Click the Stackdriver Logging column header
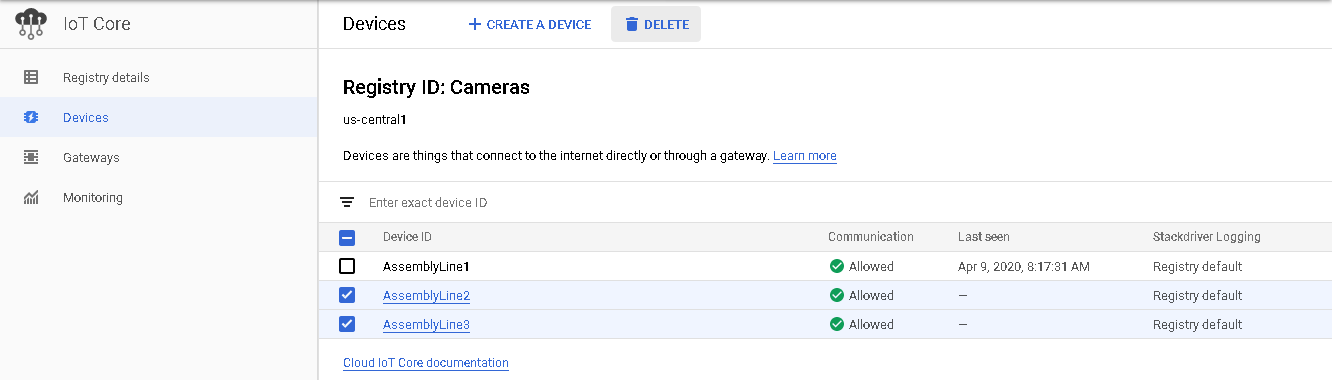 click(1207, 237)
